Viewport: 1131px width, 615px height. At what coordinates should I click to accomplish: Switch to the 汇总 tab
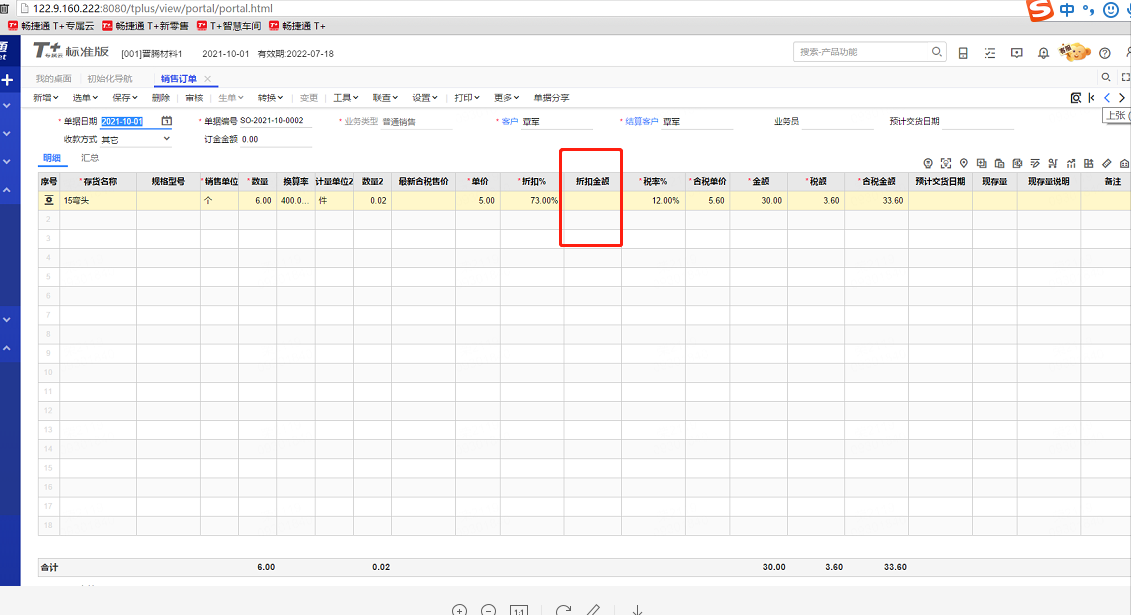[x=89, y=158]
